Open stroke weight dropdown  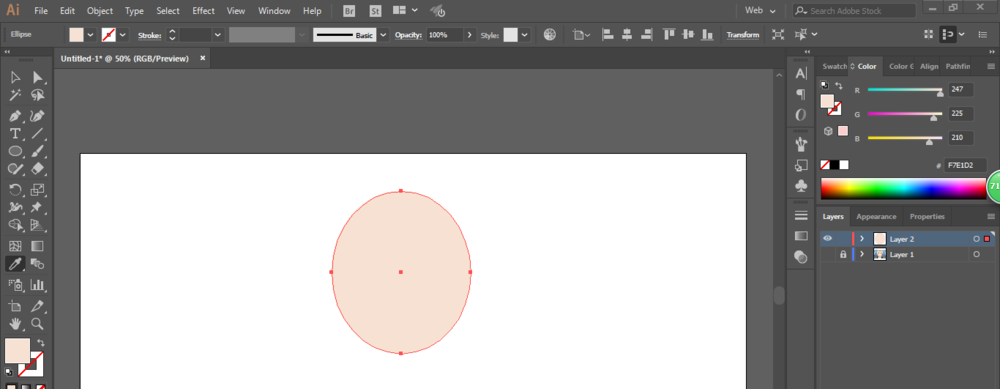click(218, 35)
